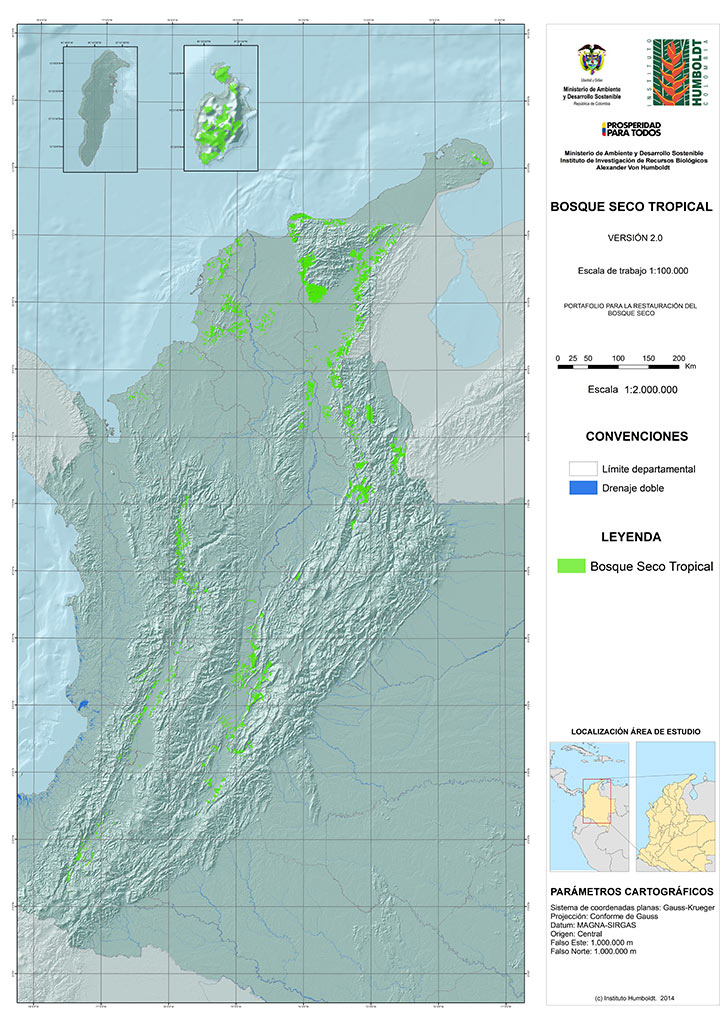Screen dimensions: 720x1019
Task: Click the red study area rectangle
Action: click(x=596, y=800)
